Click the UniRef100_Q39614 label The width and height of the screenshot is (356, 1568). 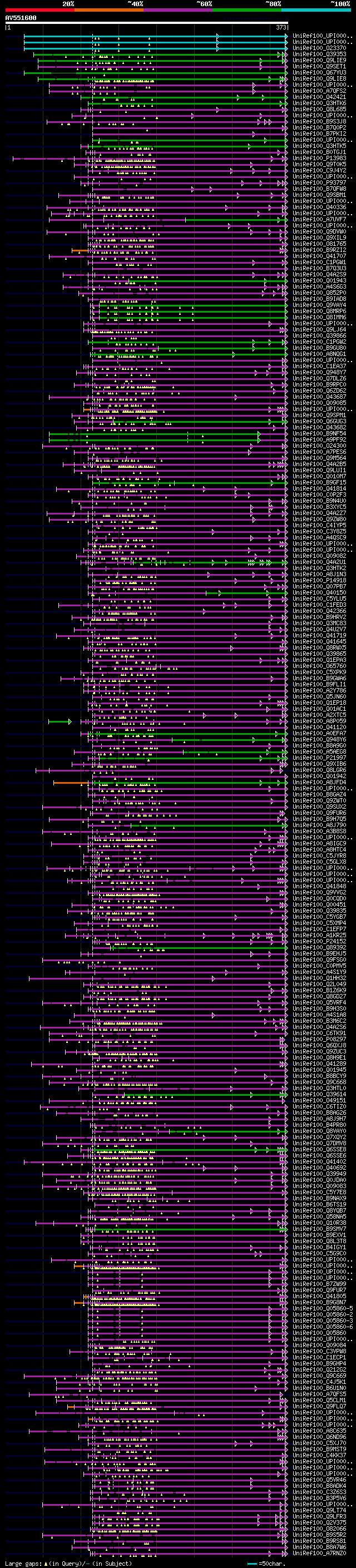(319, 1095)
